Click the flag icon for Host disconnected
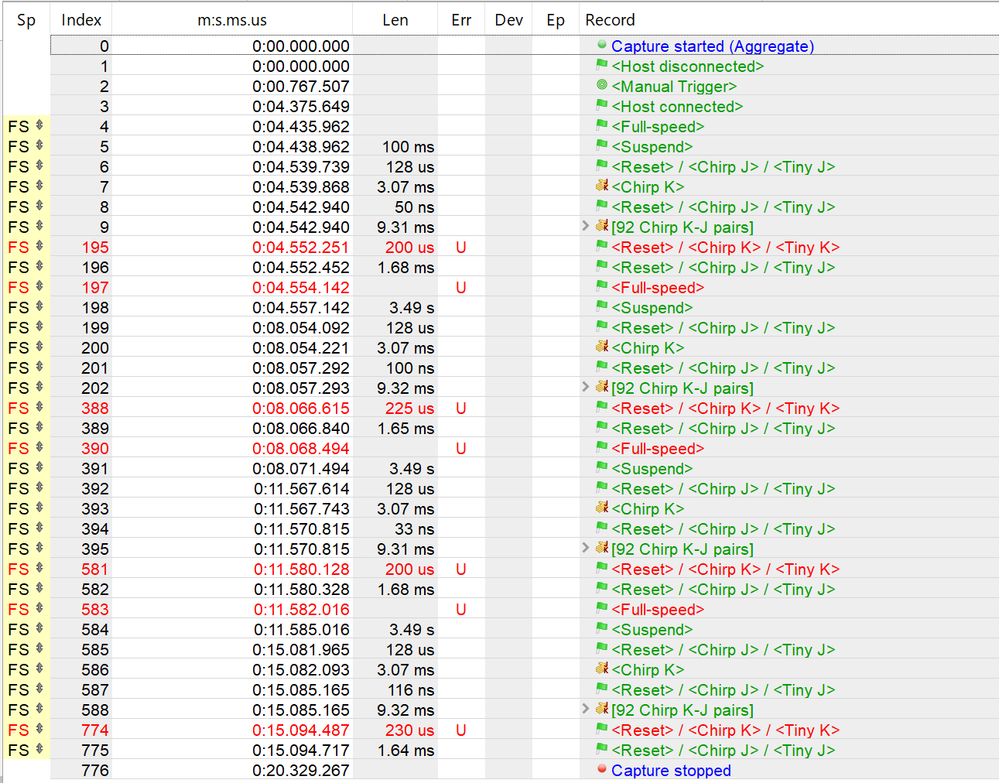This screenshot has width=999, height=783. click(601, 65)
